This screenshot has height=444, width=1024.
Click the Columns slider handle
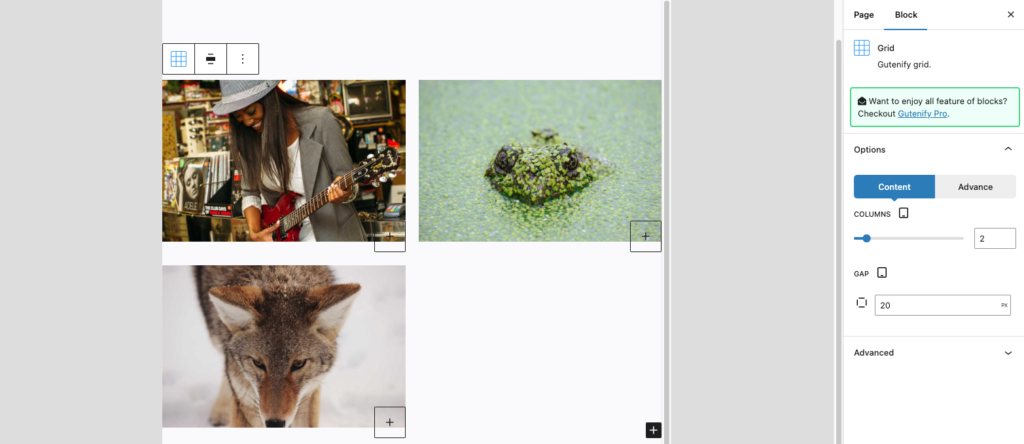point(867,238)
